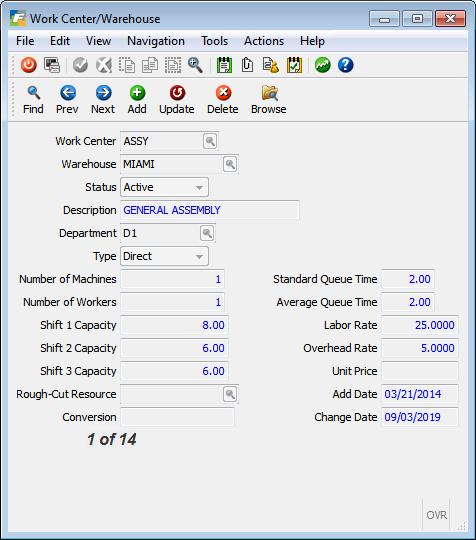Viewport: 476px width, 540px height.
Task: Click the Add record button
Action: pos(137,100)
